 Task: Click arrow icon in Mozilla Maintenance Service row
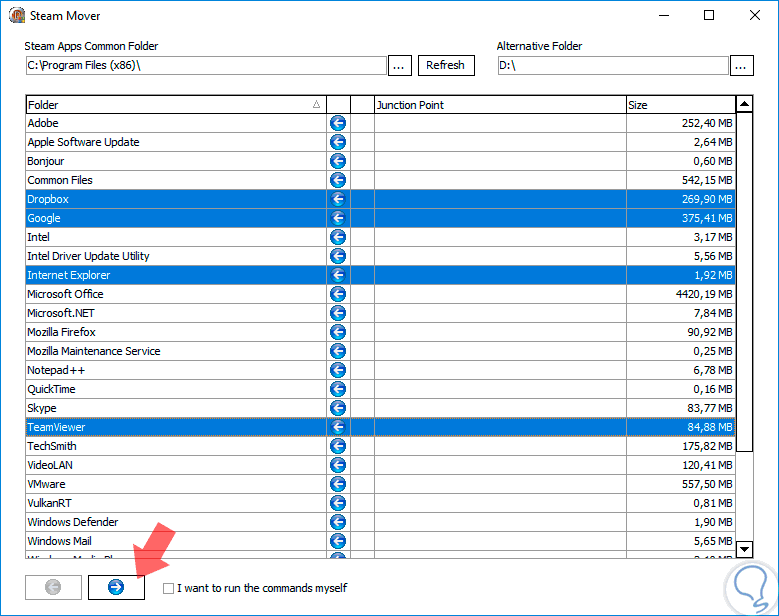[338, 351]
